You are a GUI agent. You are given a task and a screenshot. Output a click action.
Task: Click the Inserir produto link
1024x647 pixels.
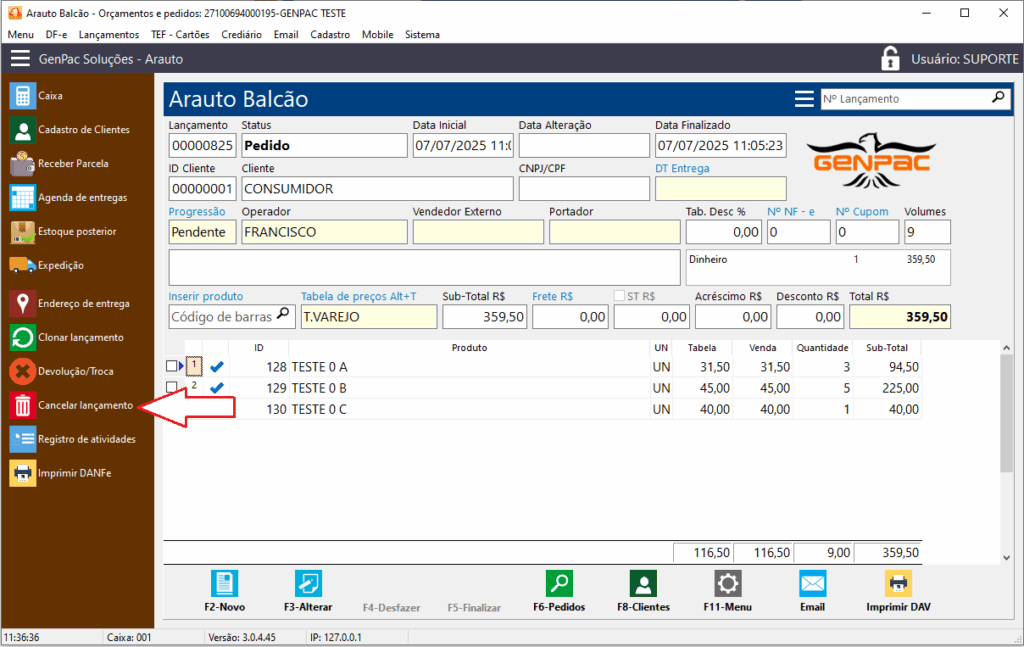tap(205, 296)
